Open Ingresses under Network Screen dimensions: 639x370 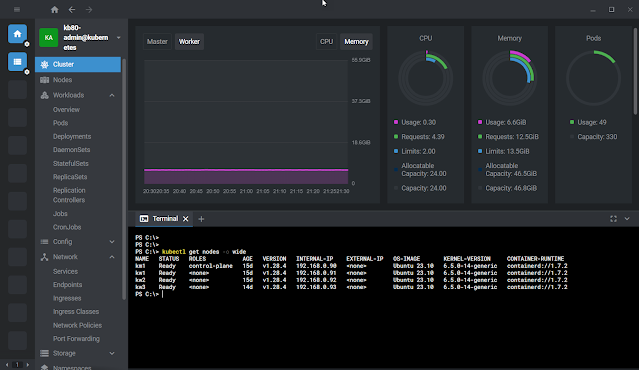tap(67, 298)
